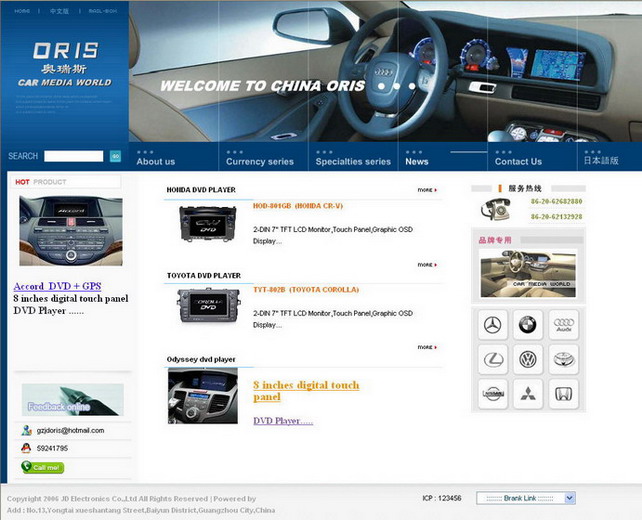
Task: Switch to Japanese version link
Action: tap(601, 161)
